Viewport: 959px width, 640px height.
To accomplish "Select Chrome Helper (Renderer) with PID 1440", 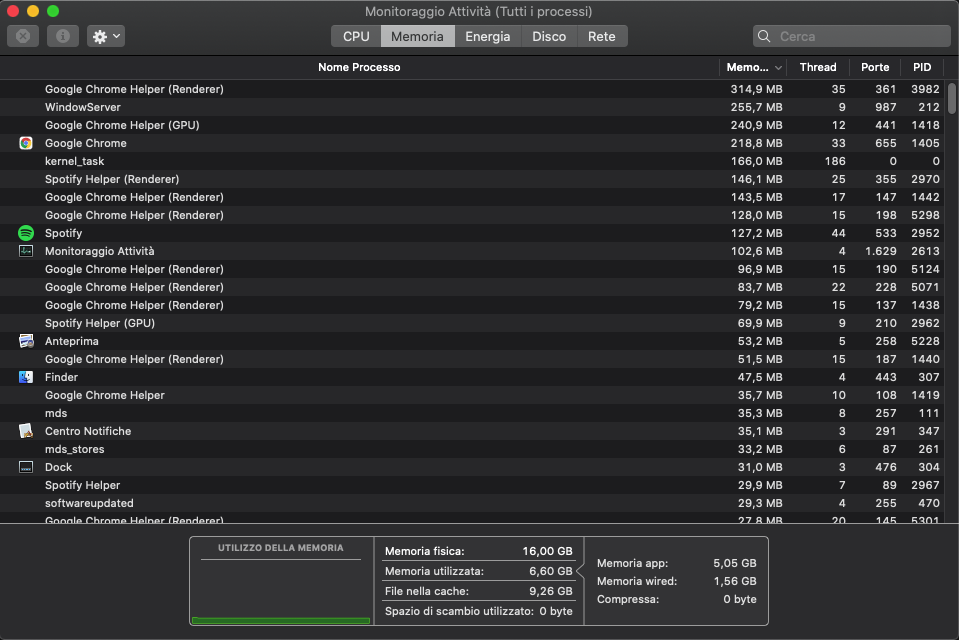I will click(472, 359).
